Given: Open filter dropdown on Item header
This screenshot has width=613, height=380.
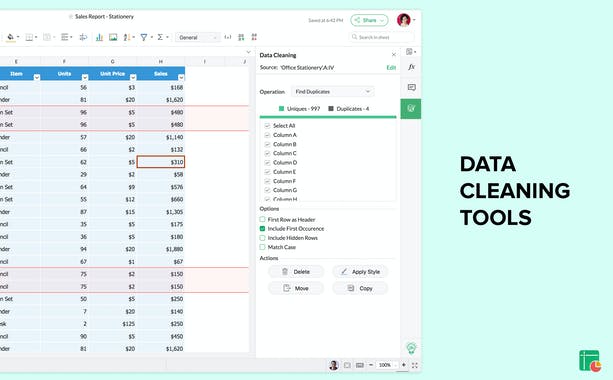Looking at the screenshot, I should (x=37, y=77).
